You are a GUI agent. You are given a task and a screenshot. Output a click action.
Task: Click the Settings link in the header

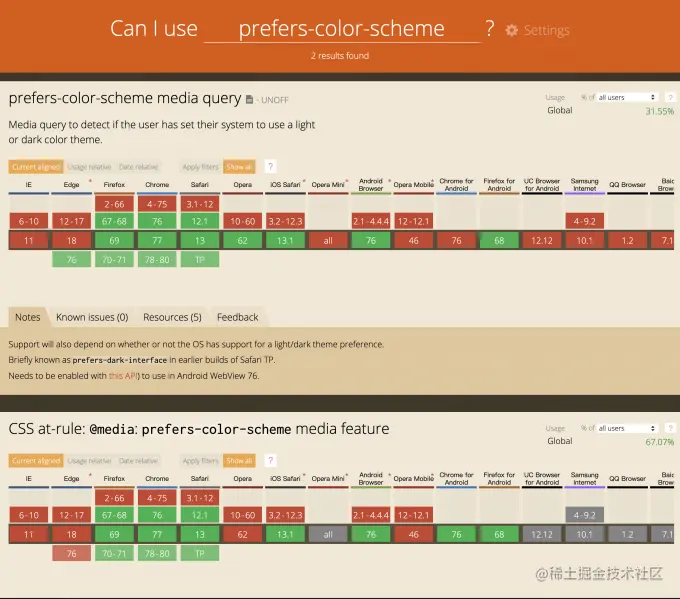[x=546, y=30]
